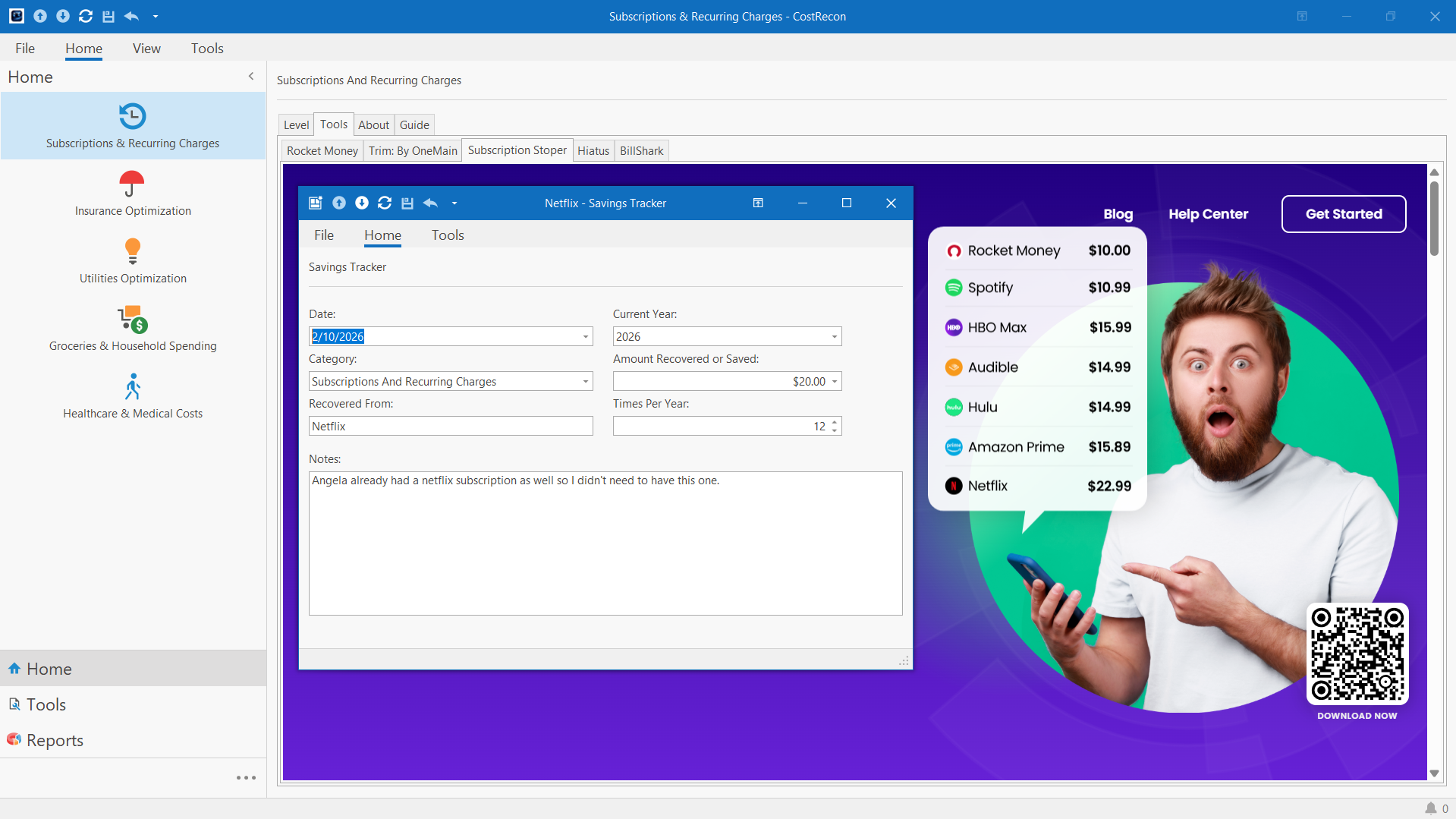This screenshot has height=819, width=1456.
Task: Click in the Recovered From field
Action: (451, 427)
